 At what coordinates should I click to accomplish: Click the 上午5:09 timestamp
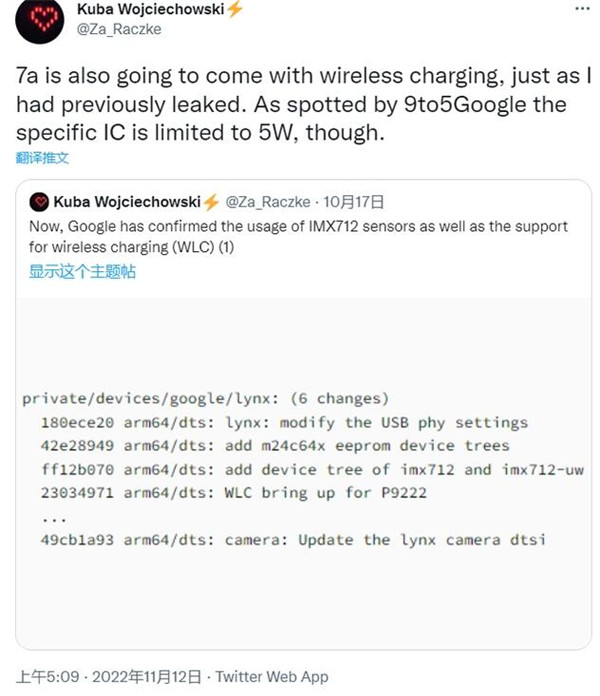(x=46, y=676)
